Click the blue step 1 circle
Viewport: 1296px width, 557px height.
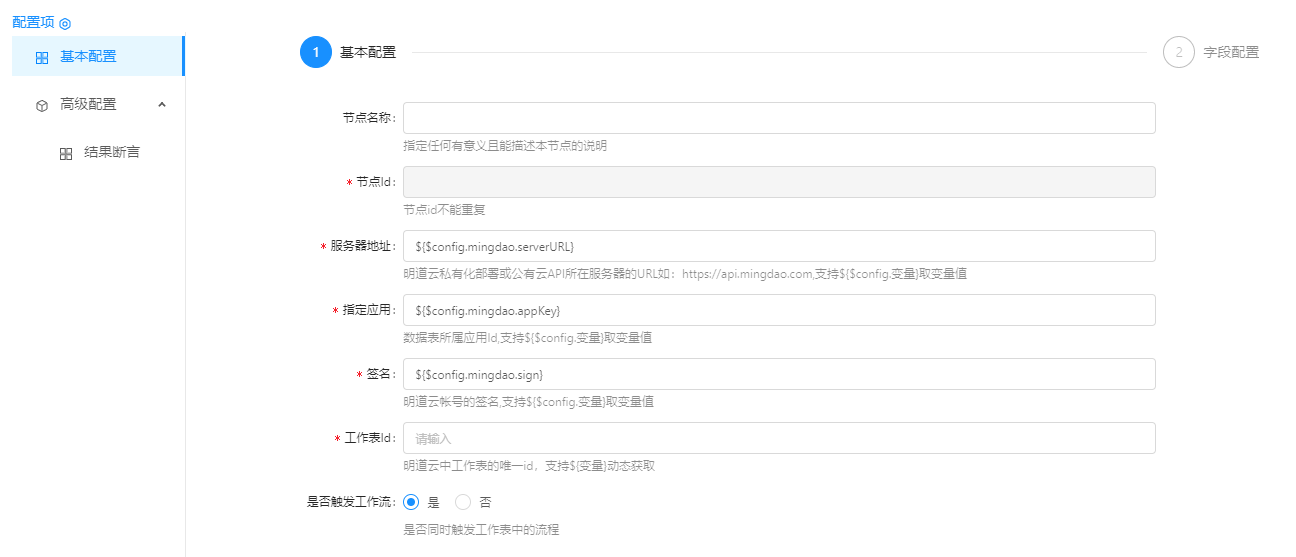pyautogui.click(x=315, y=52)
